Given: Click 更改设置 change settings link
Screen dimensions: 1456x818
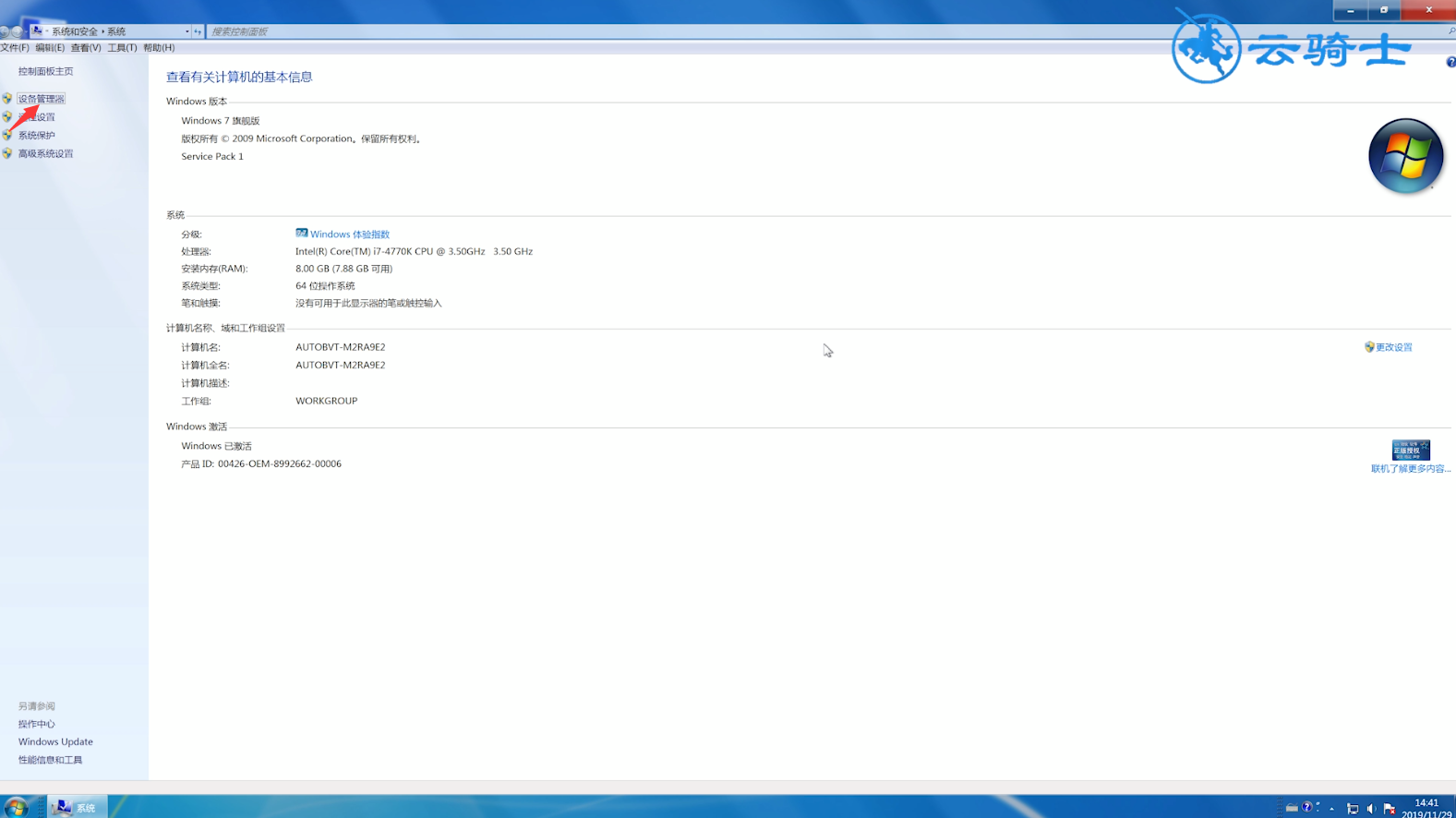Looking at the screenshot, I should [1394, 348].
